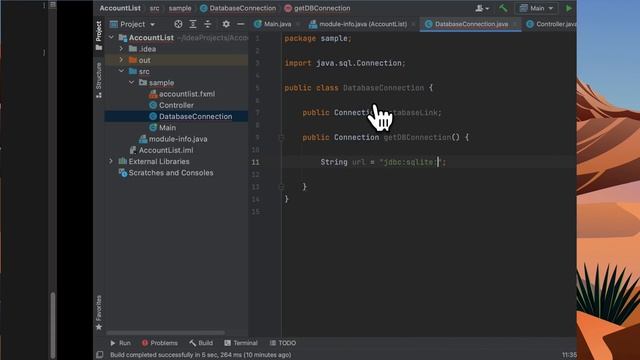Expand External Libraries node
640x360 pixels.
point(111,161)
